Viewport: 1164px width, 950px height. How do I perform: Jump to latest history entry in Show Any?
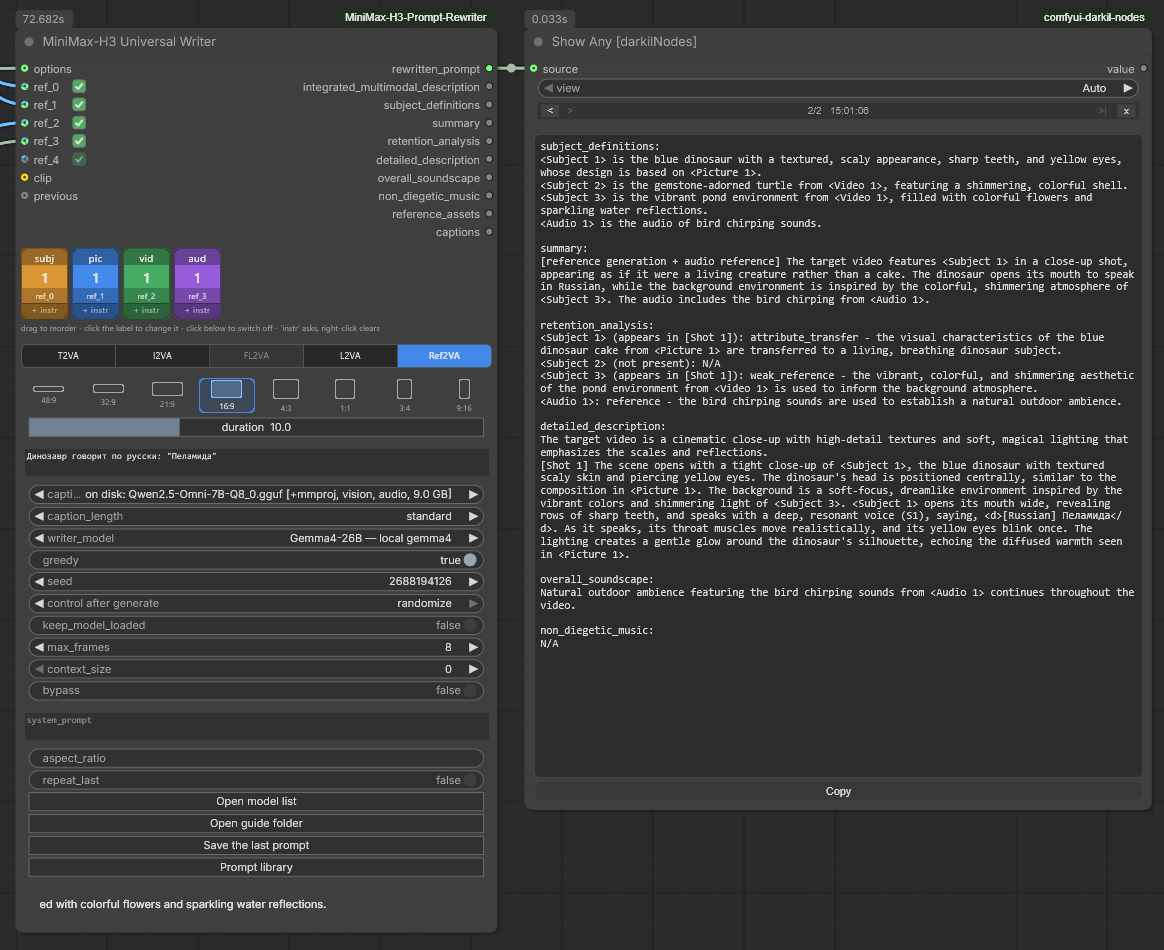[1102, 111]
